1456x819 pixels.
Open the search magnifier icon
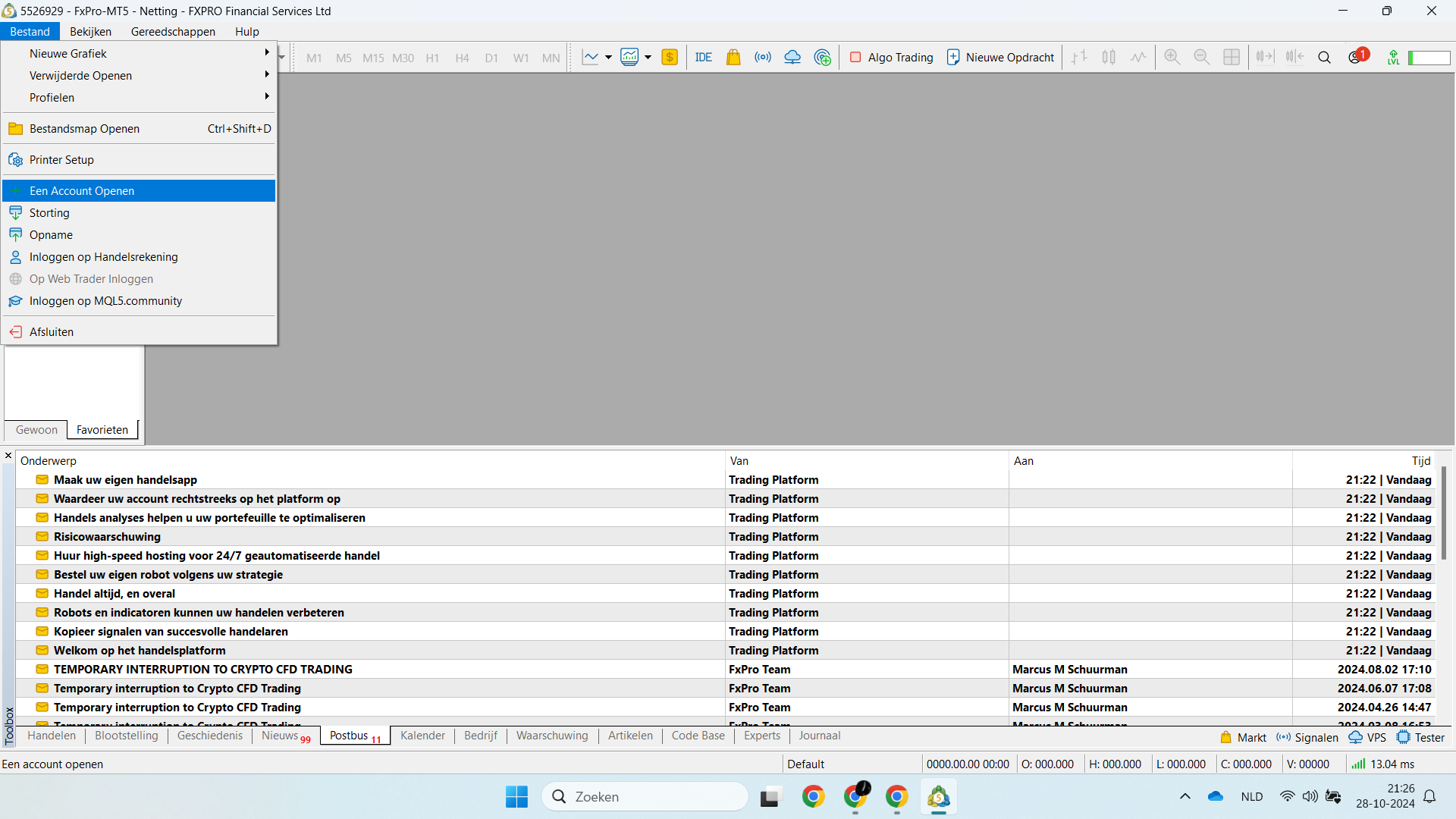[1324, 57]
